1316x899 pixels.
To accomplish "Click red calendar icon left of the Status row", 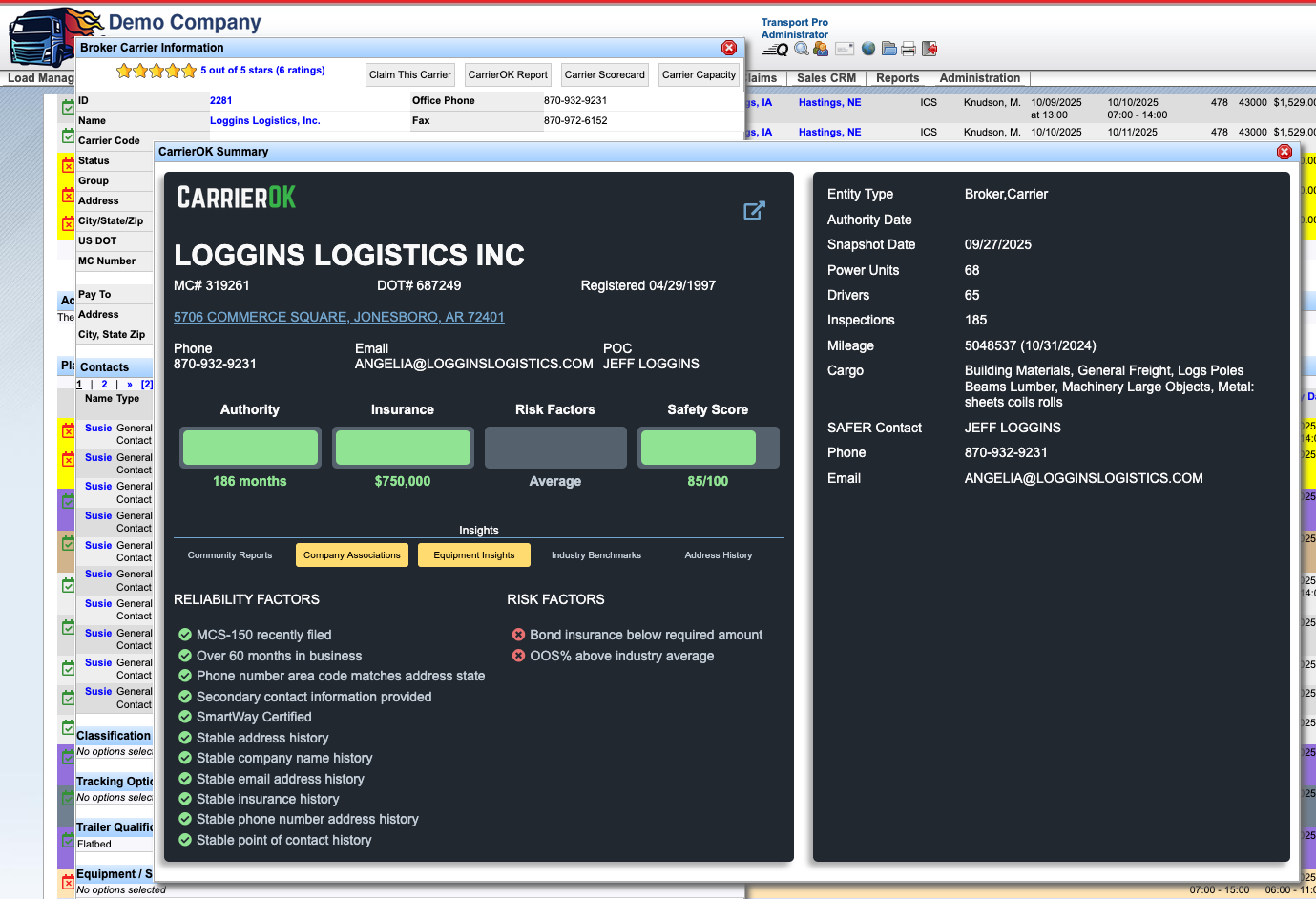I will pos(68,165).
